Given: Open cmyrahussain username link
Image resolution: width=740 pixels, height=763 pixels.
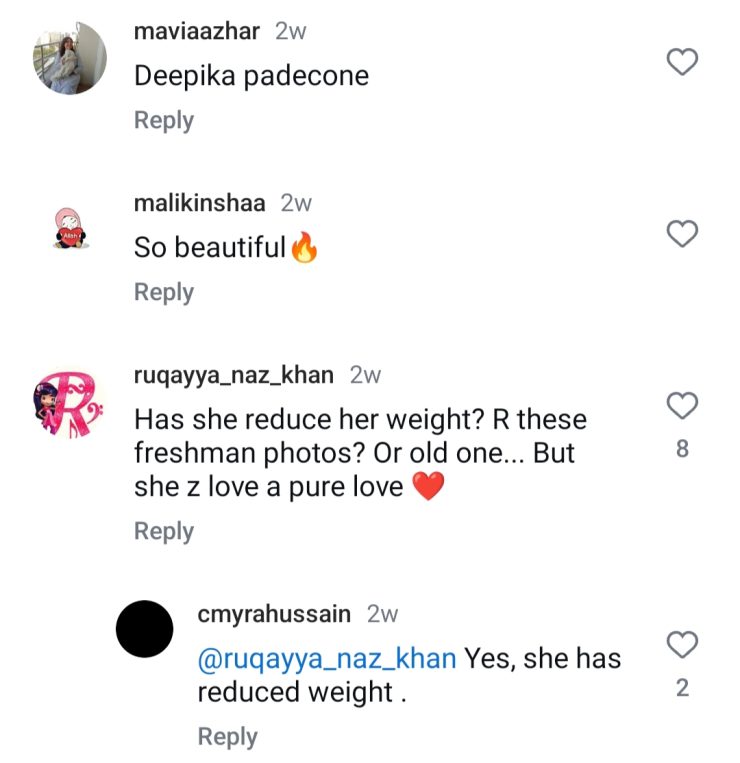Looking at the screenshot, I should (x=276, y=613).
